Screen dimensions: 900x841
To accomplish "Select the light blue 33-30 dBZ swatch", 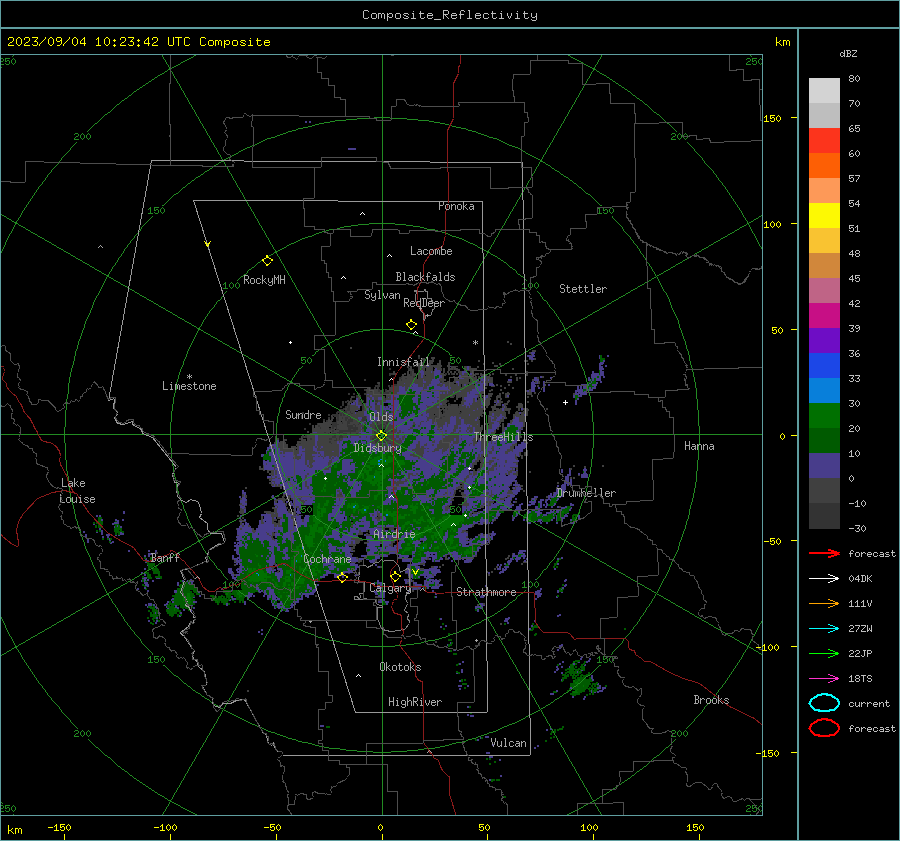I will (x=824, y=390).
